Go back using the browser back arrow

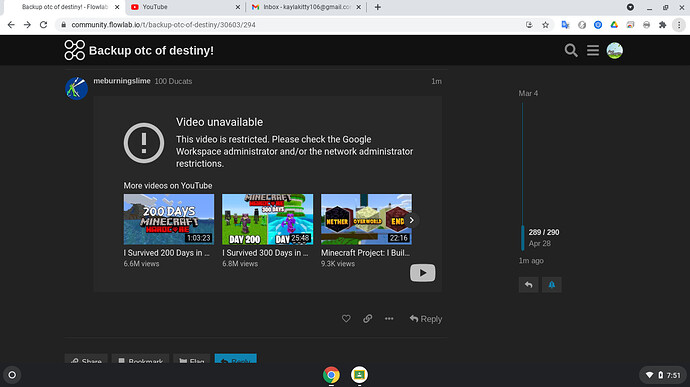pyautogui.click(x=11, y=25)
